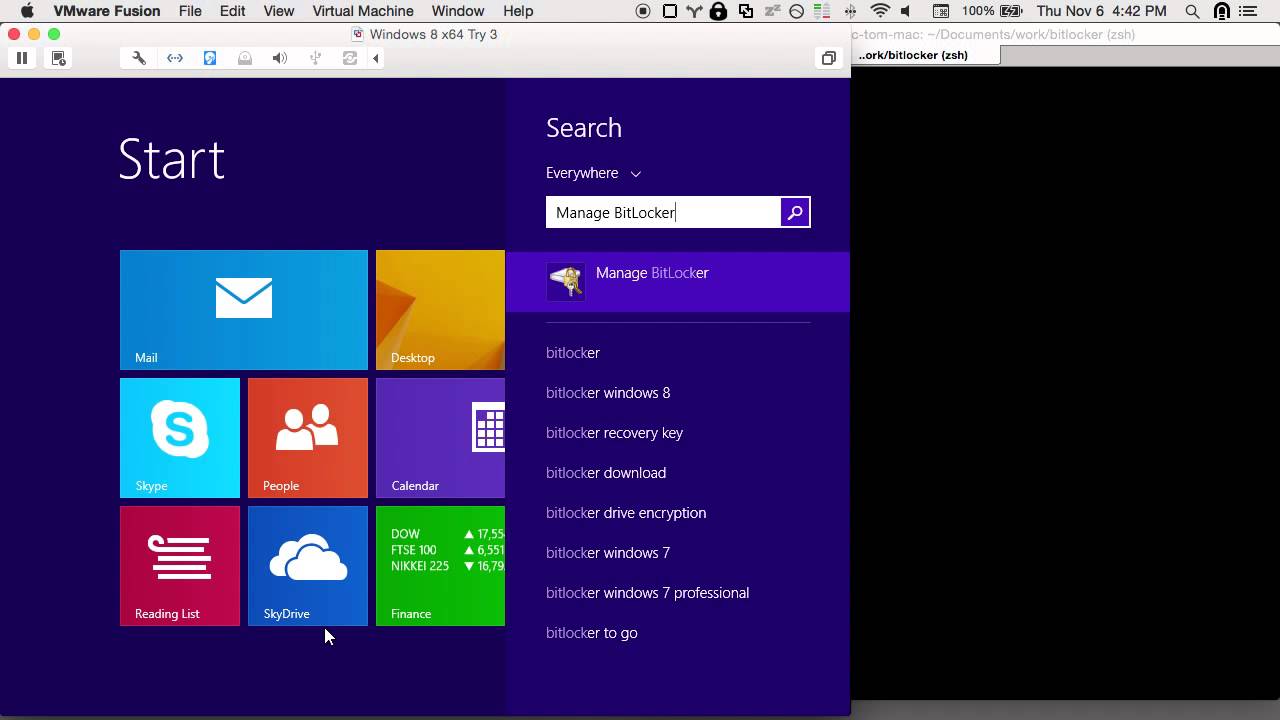Open the Finance tile

440,566
